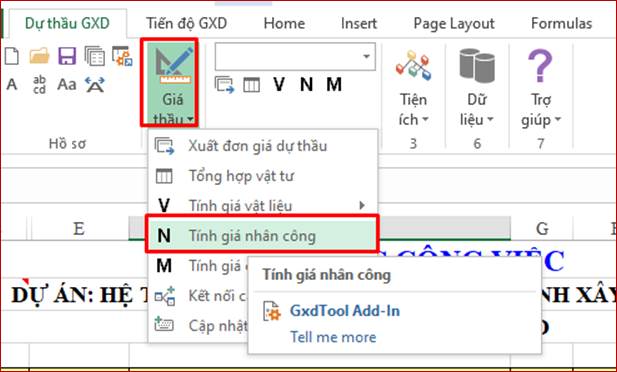617x372 pixels.
Task: Select column G header
Action: click(x=542, y=228)
